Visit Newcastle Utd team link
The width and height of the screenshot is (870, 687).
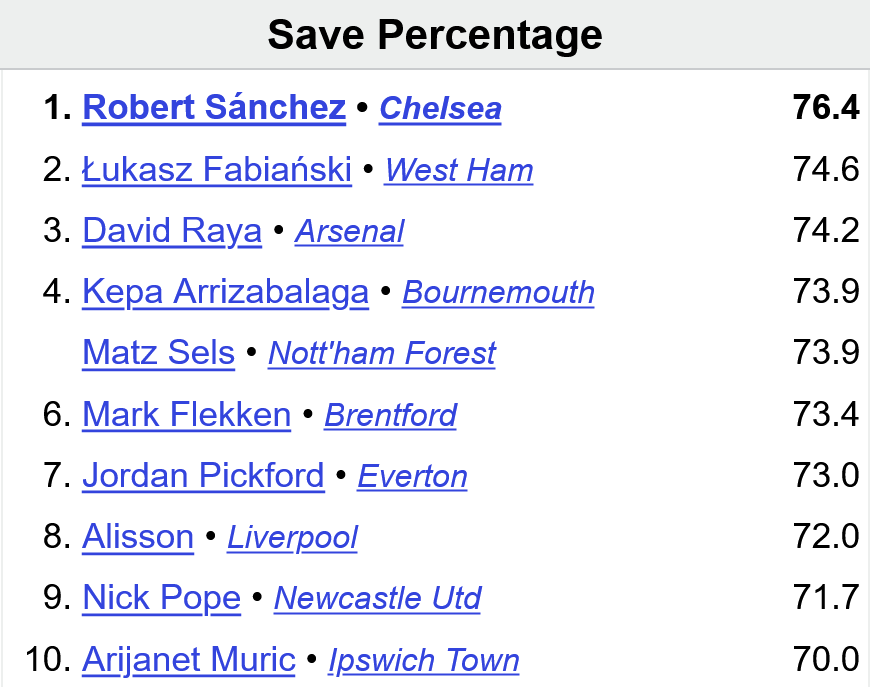[x=377, y=598]
